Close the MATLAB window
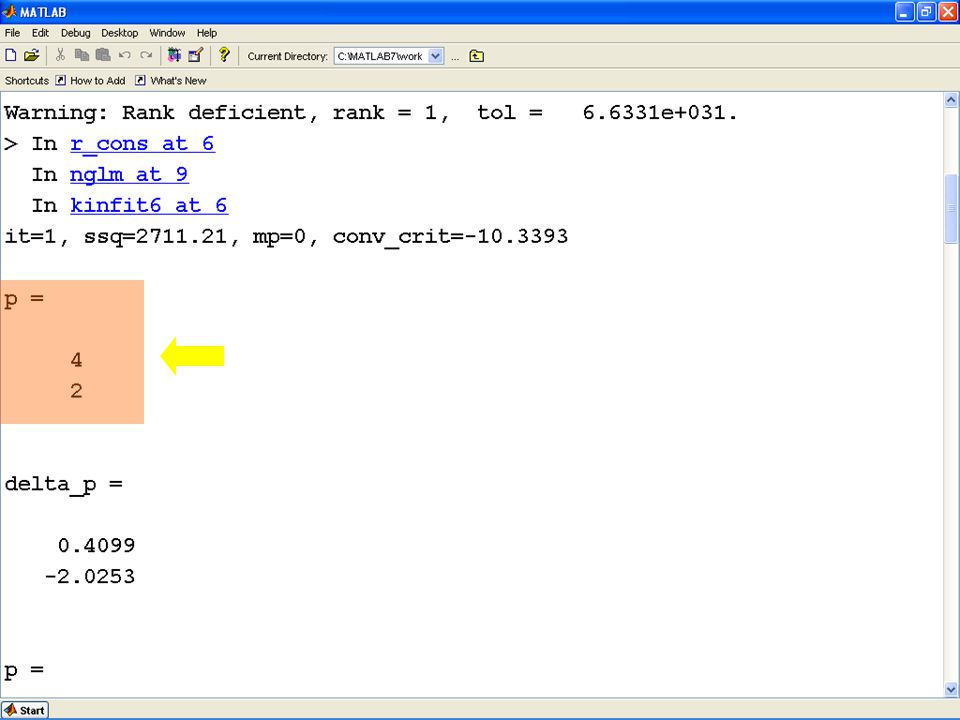The width and height of the screenshot is (960, 720). point(947,12)
